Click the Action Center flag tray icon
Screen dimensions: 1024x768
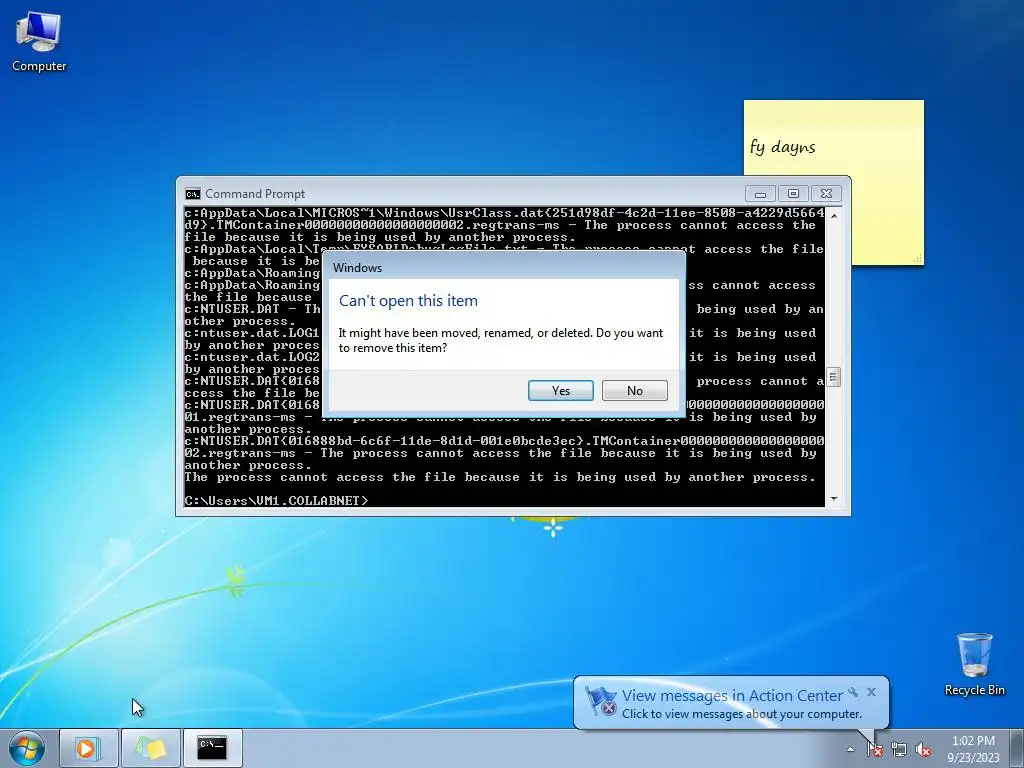[x=875, y=750]
